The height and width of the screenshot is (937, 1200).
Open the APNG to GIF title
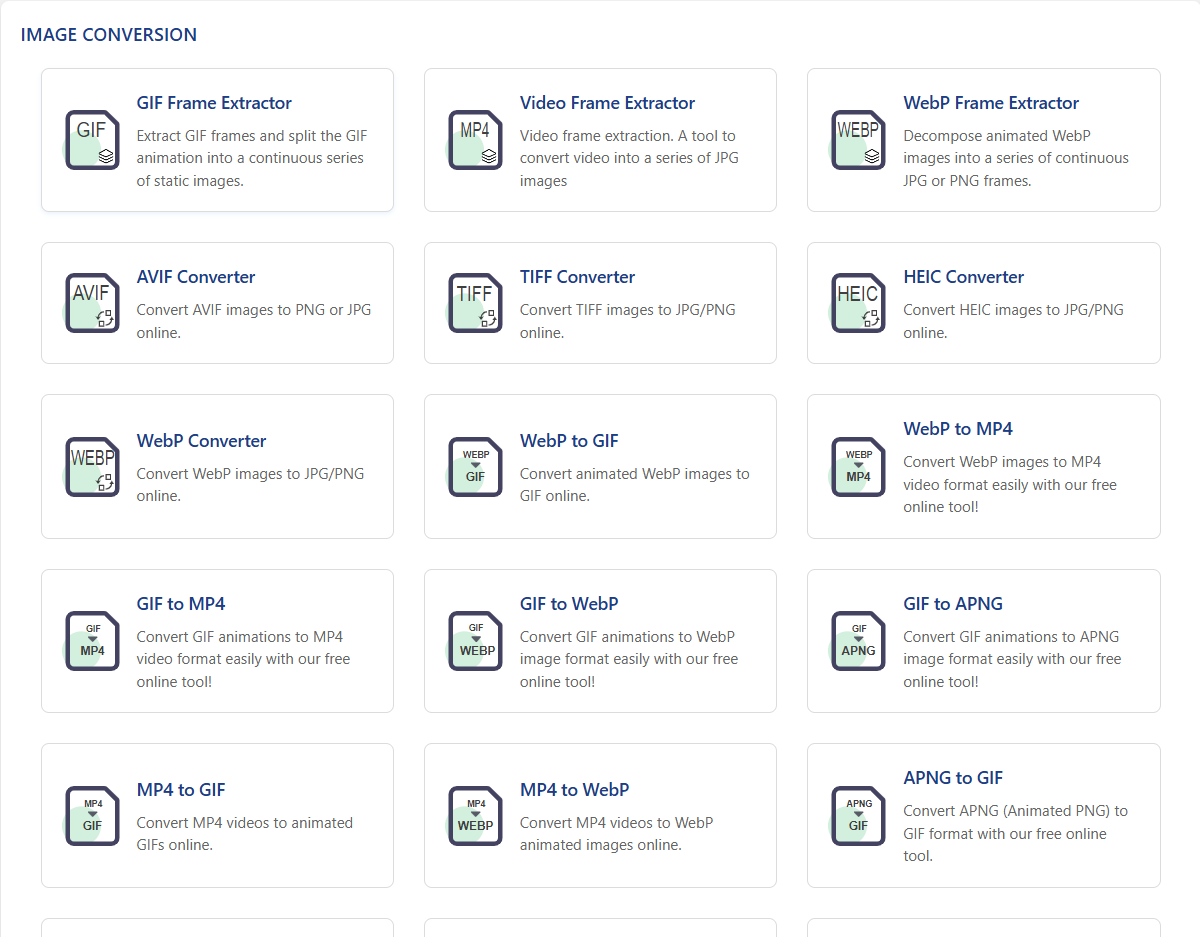(953, 778)
